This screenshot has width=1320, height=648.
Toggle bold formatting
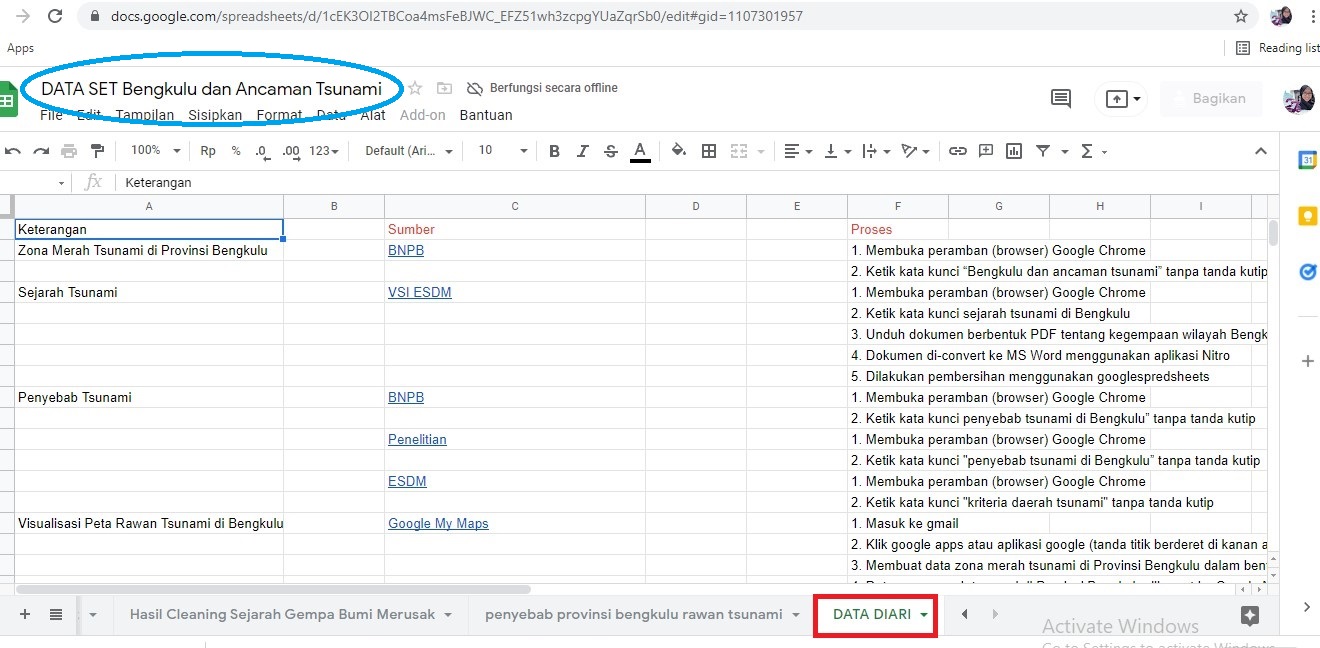[x=555, y=151]
